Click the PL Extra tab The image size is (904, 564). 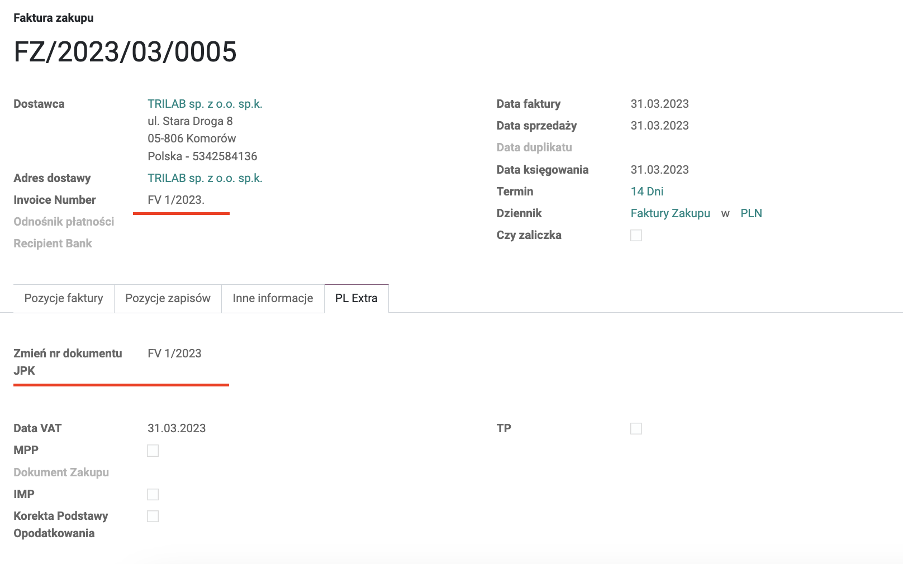356,298
